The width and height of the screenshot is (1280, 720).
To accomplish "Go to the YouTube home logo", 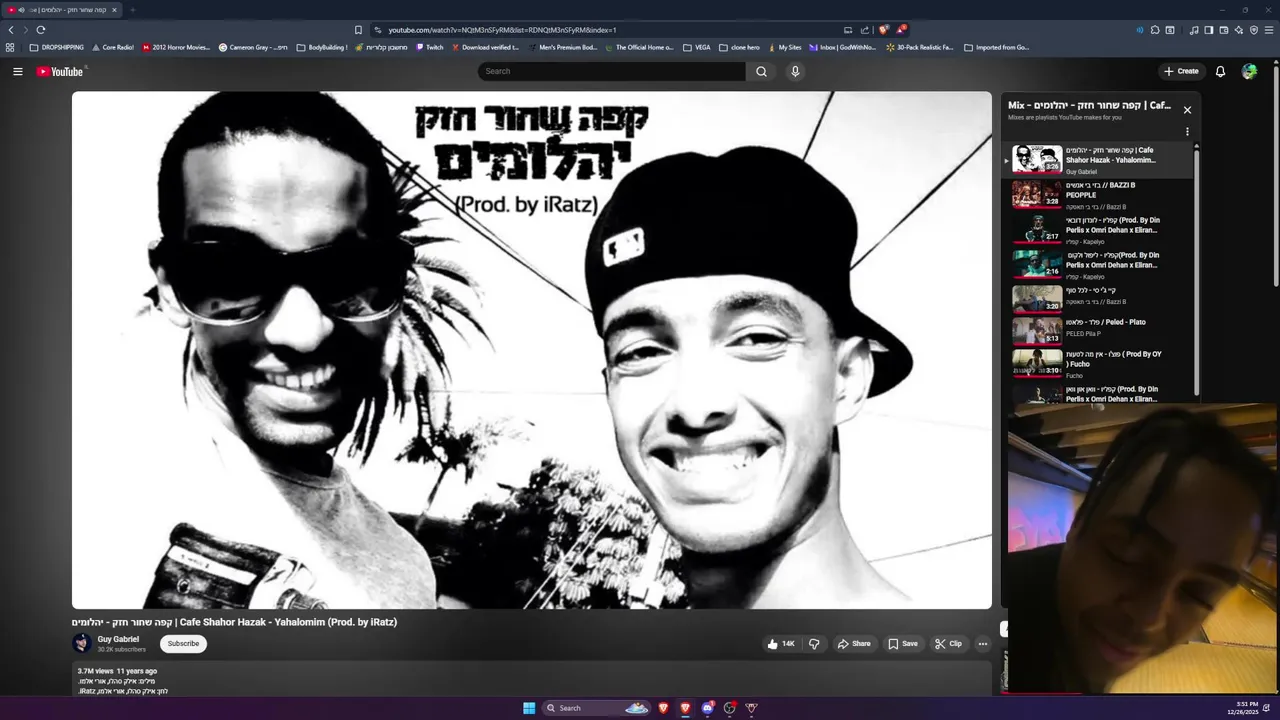I will pyautogui.click(x=60, y=71).
